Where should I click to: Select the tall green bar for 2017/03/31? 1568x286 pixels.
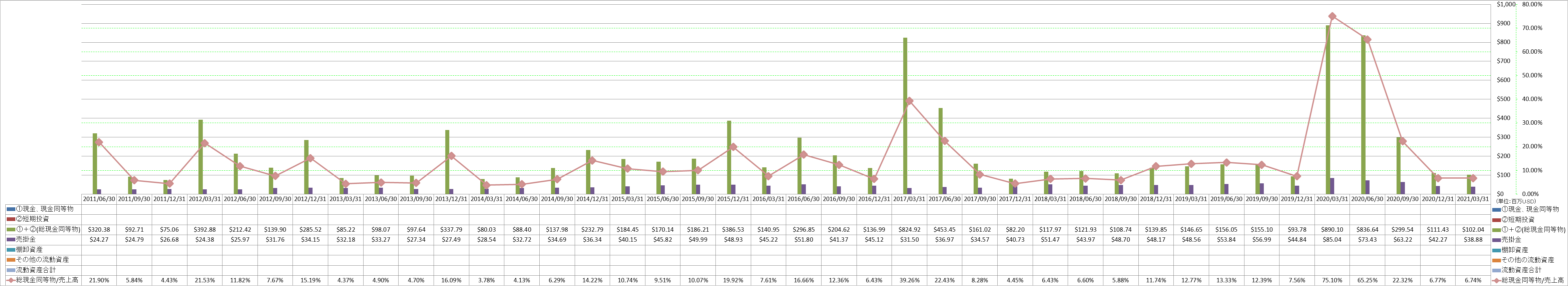tap(905, 116)
